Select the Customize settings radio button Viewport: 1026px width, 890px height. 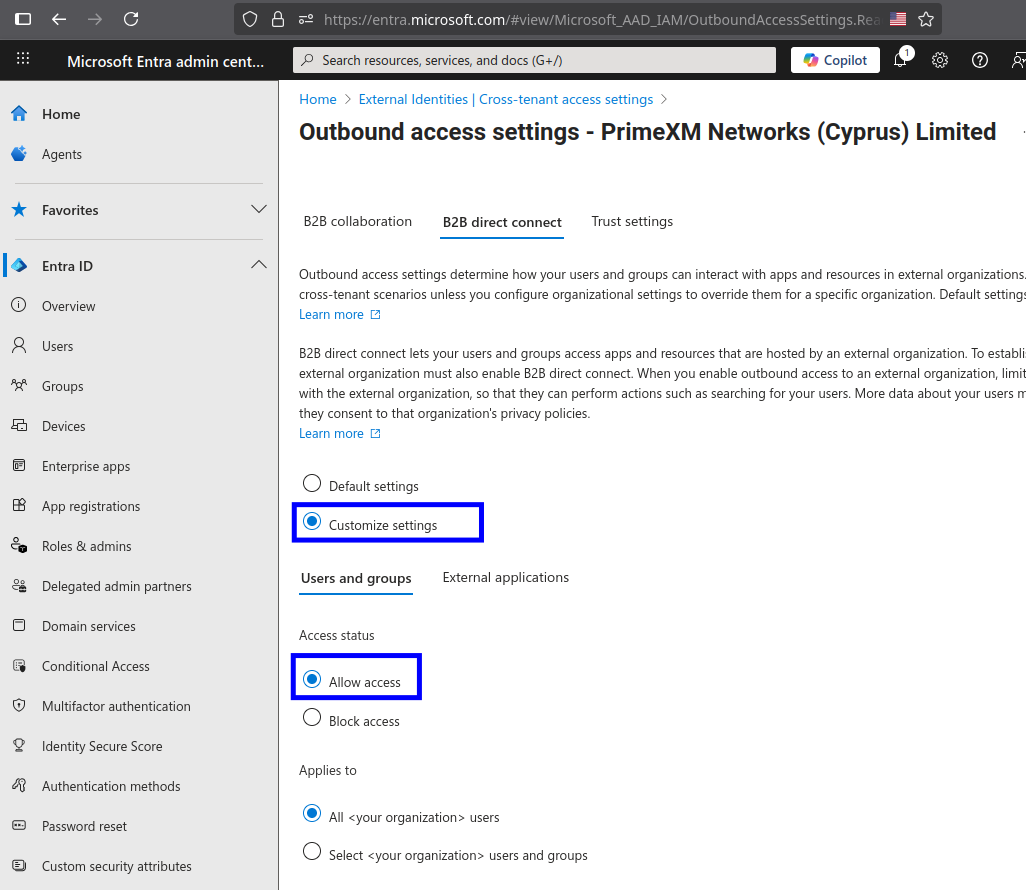click(312, 522)
